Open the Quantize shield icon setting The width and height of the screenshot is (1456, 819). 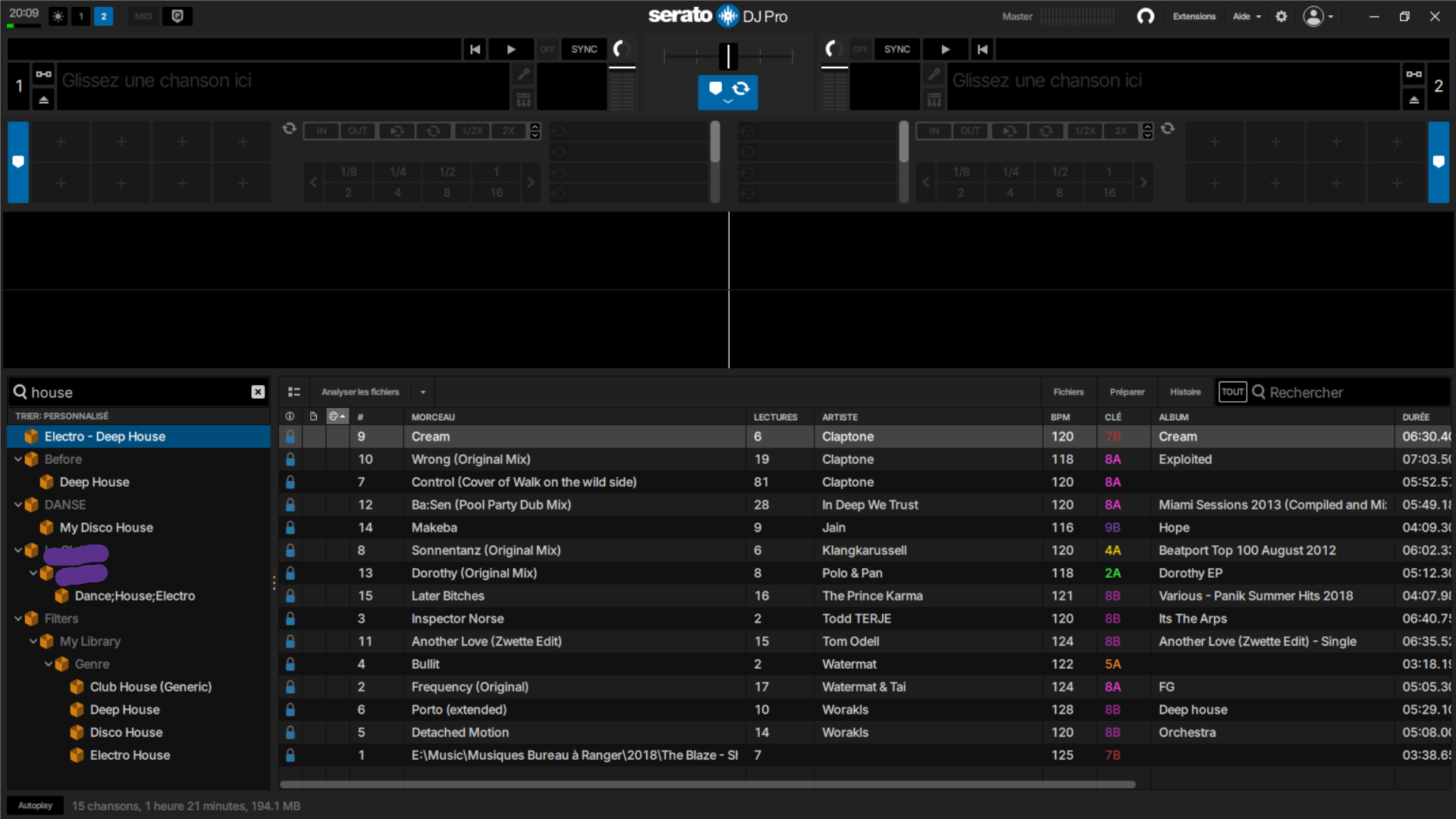pyautogui.click(x=177, y=16)
